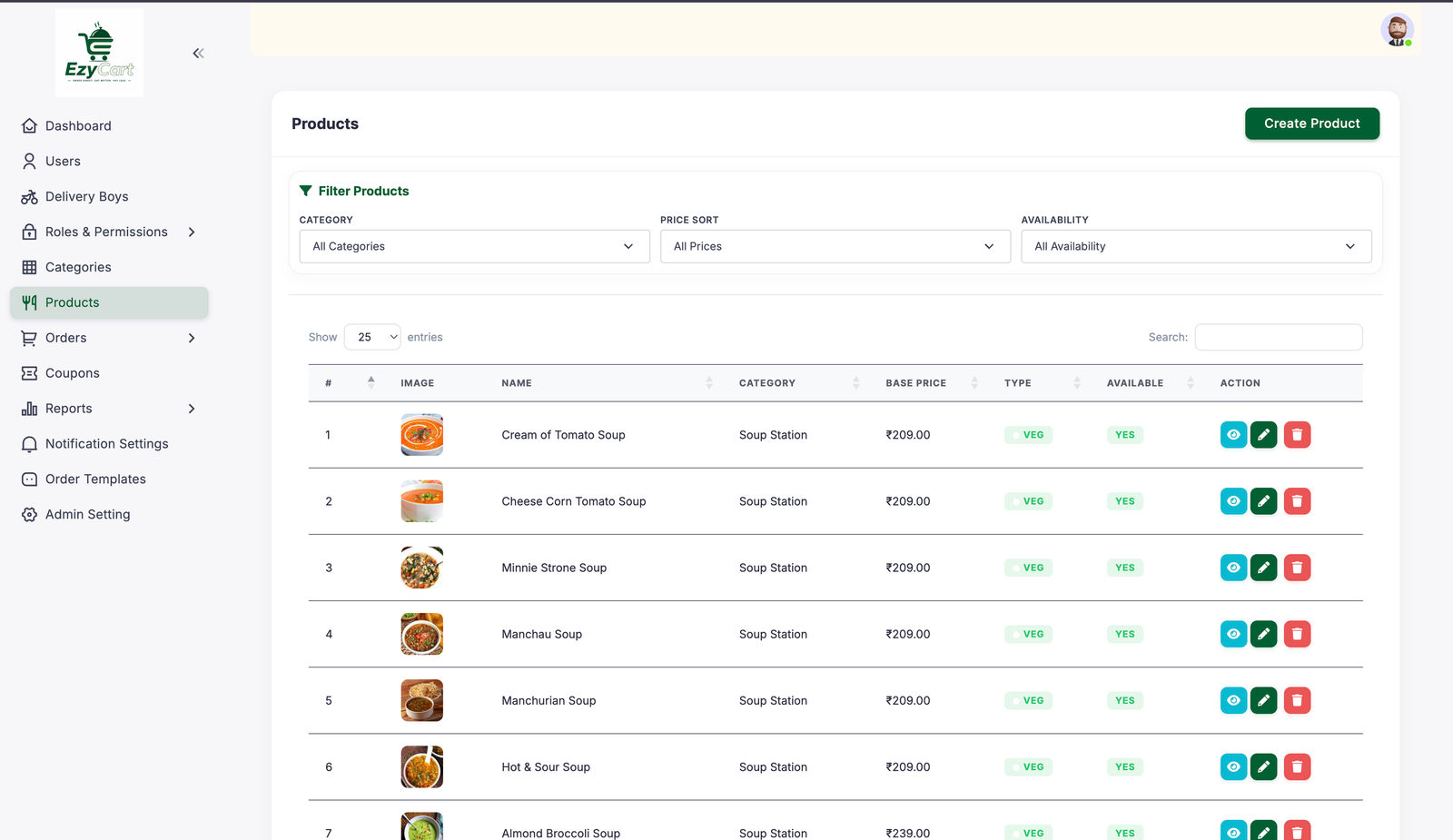View Manchau Soup details
The height and width of the screenshot is (840, 1453).
(1233, 634)
